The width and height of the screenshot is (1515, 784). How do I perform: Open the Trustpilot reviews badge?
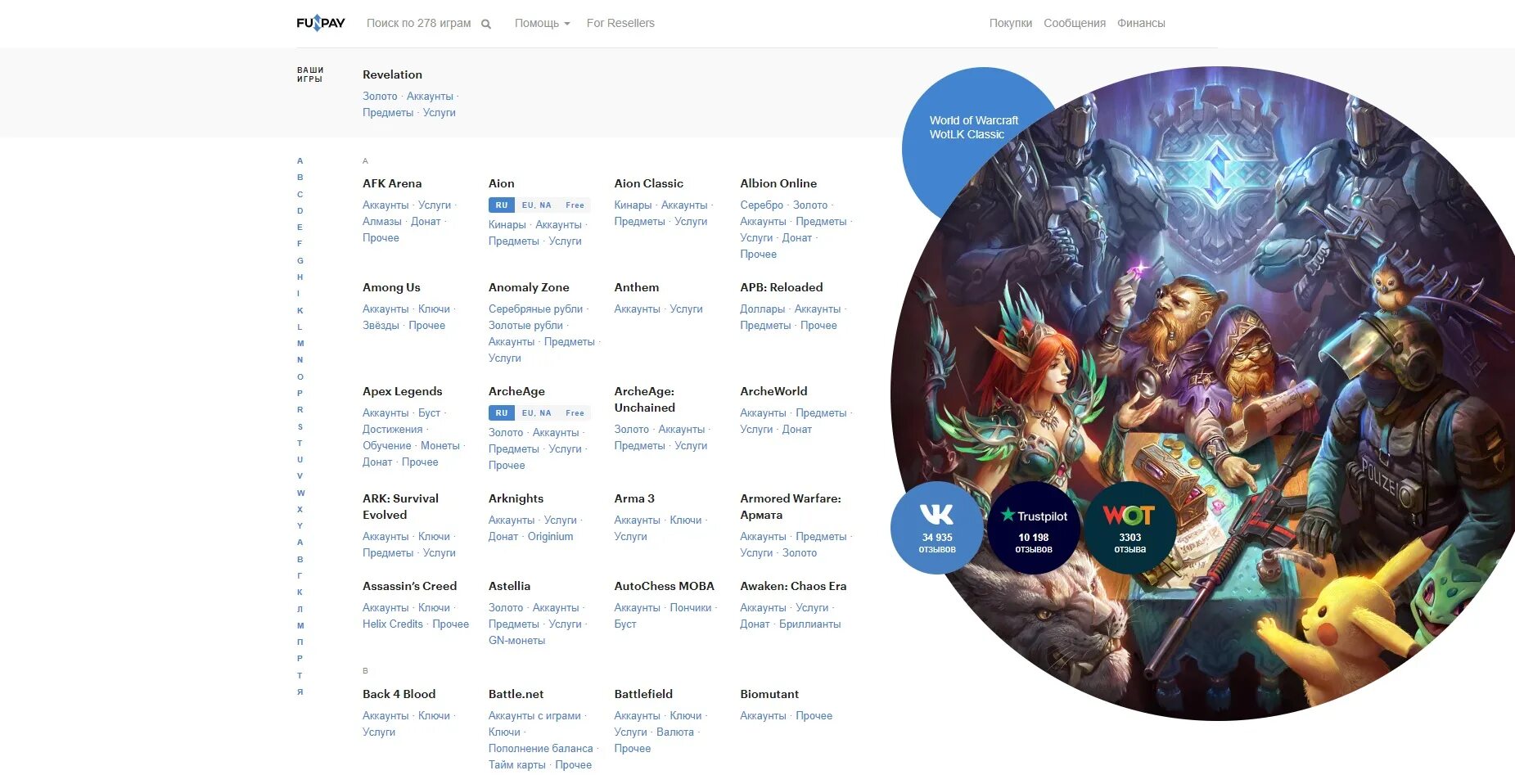coord(1034,528)
